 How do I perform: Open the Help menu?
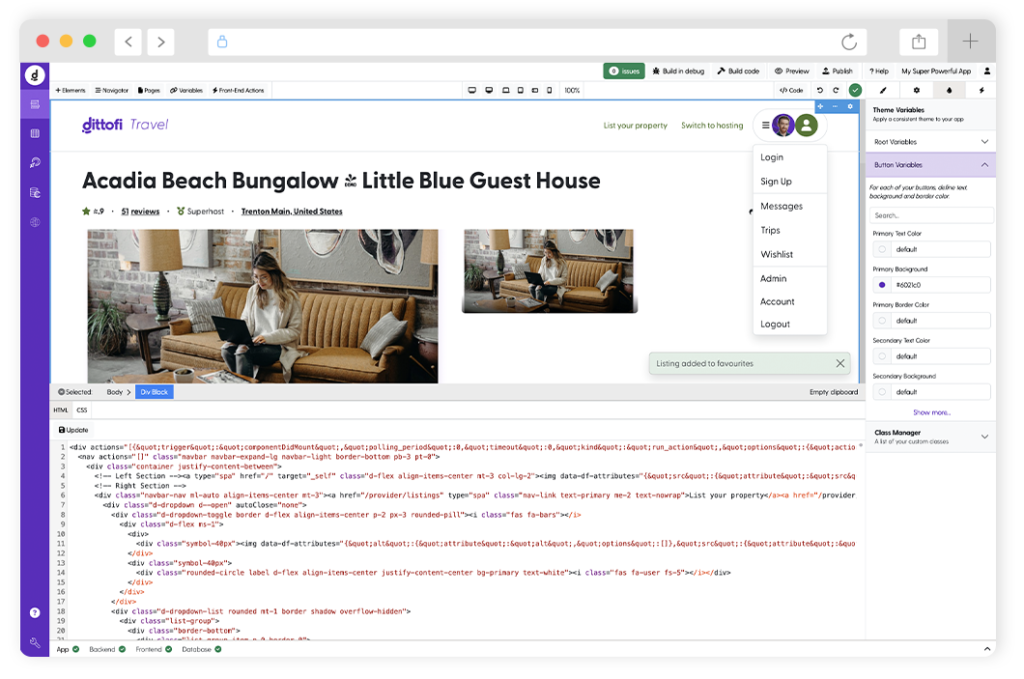tap(879, 71)
